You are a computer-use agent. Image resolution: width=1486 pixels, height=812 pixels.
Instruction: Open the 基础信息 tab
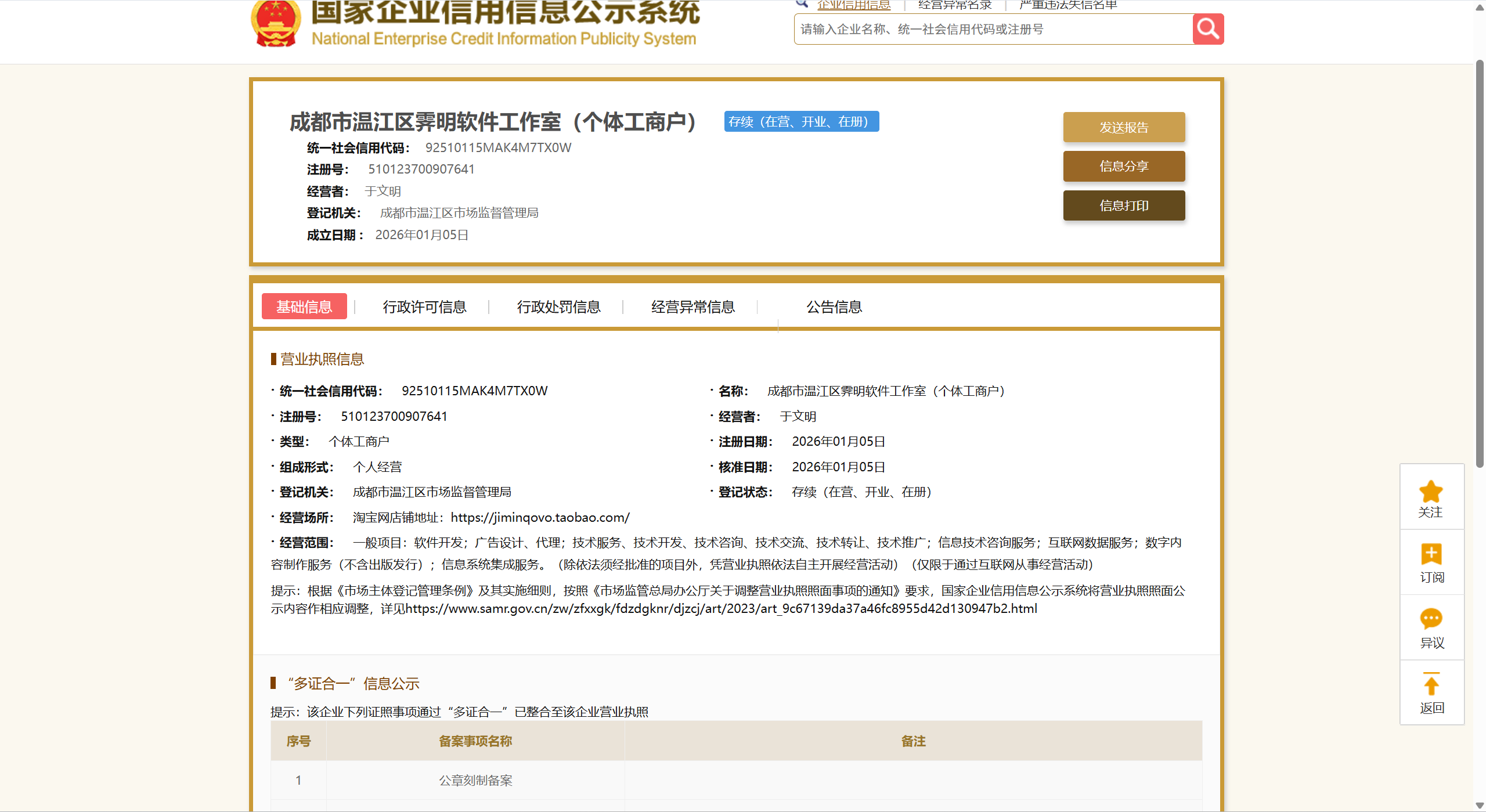[x=304, y=306]
